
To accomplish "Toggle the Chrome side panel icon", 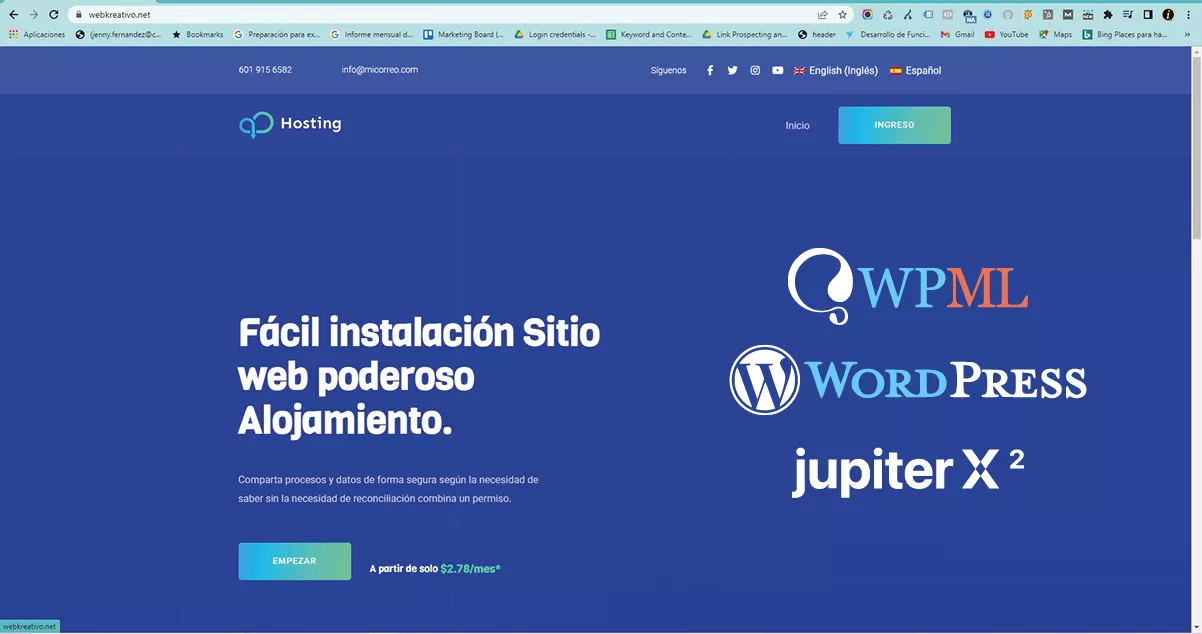I will point(1148,15).
